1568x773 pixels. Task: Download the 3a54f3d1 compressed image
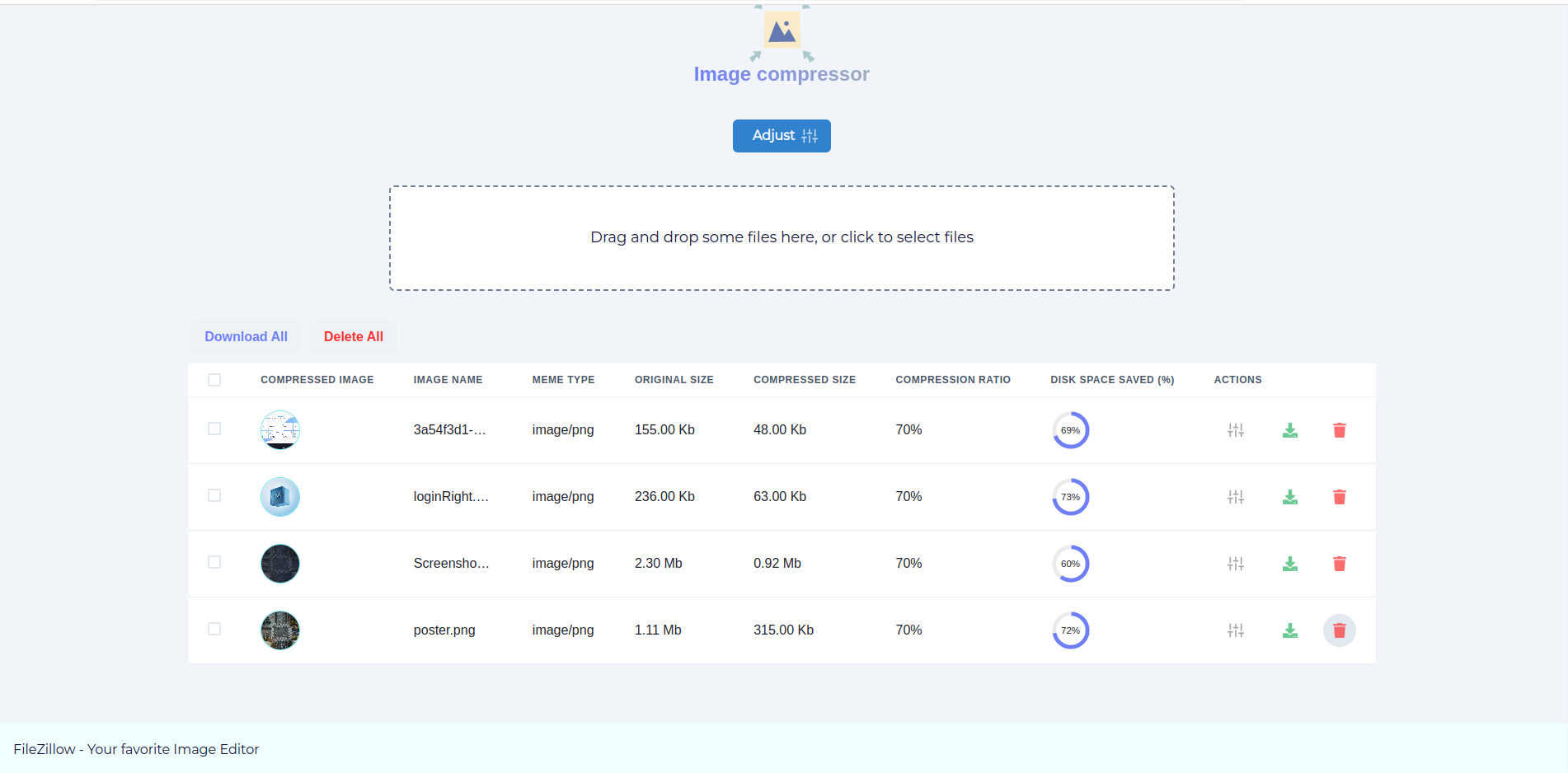[1290, 429]
